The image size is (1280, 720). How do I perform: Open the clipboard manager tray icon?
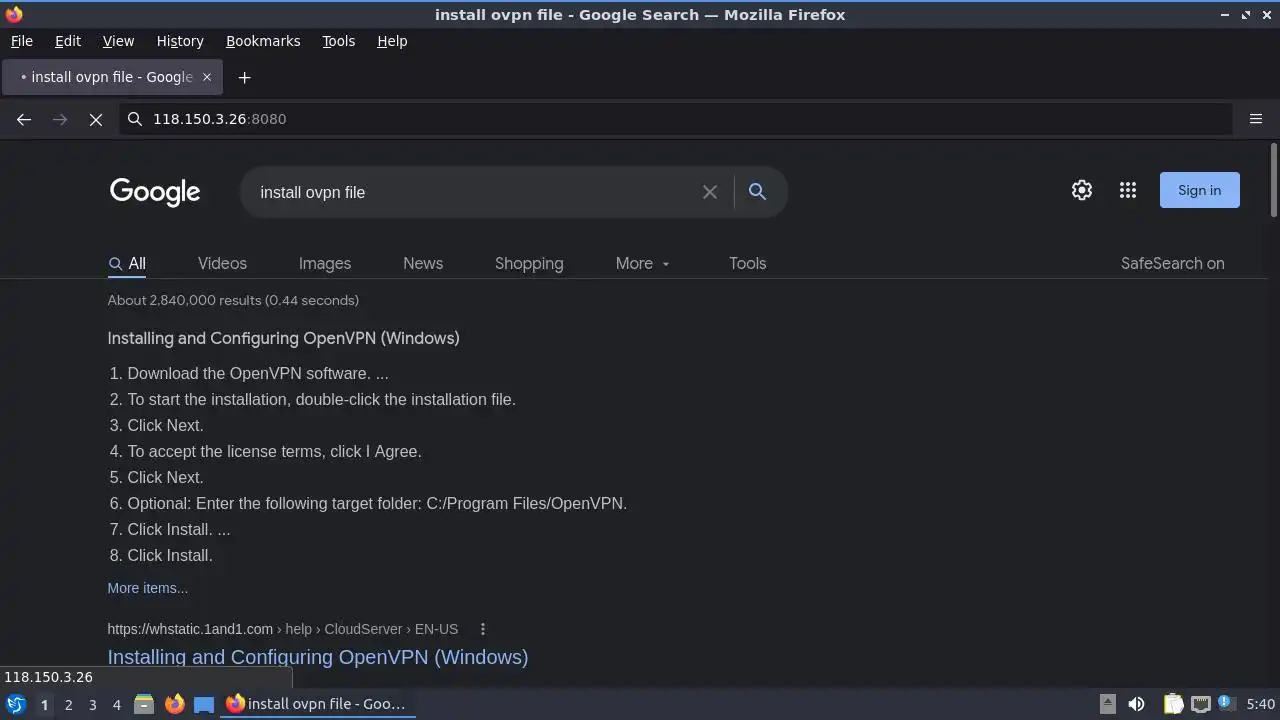click(1174, 704)
